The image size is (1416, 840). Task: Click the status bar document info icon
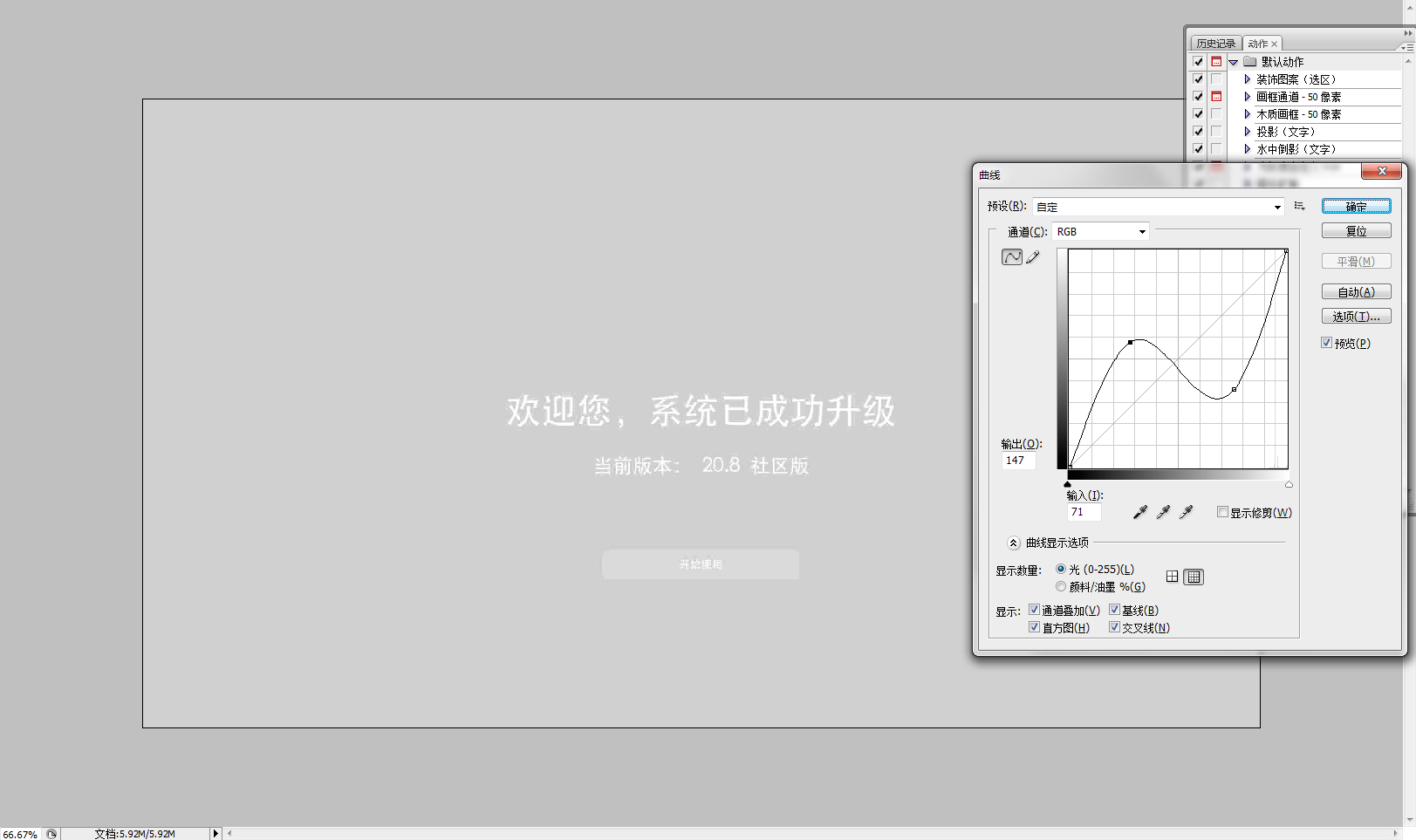[x=51, y=834]
